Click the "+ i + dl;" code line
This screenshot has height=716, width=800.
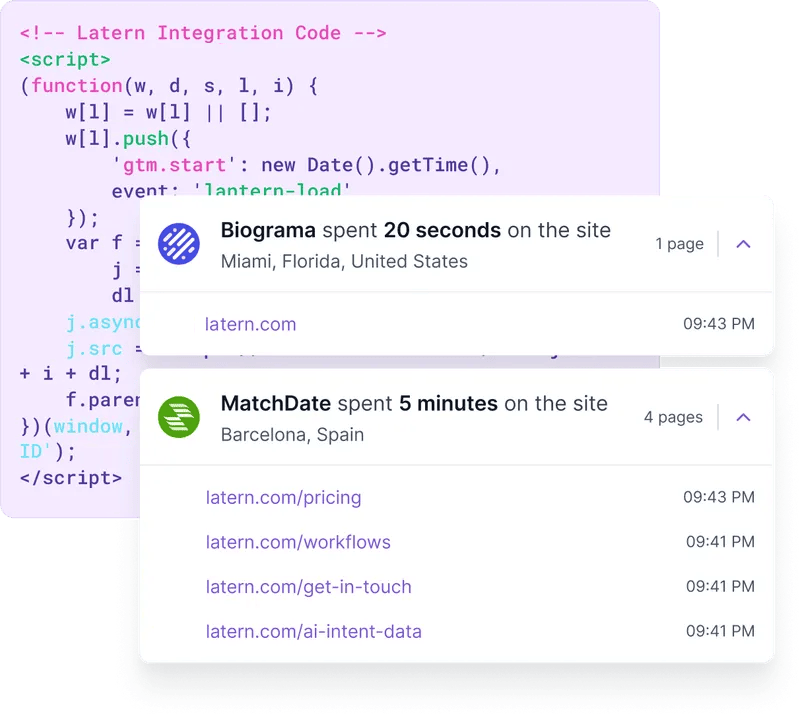click(x=71, y=374)
